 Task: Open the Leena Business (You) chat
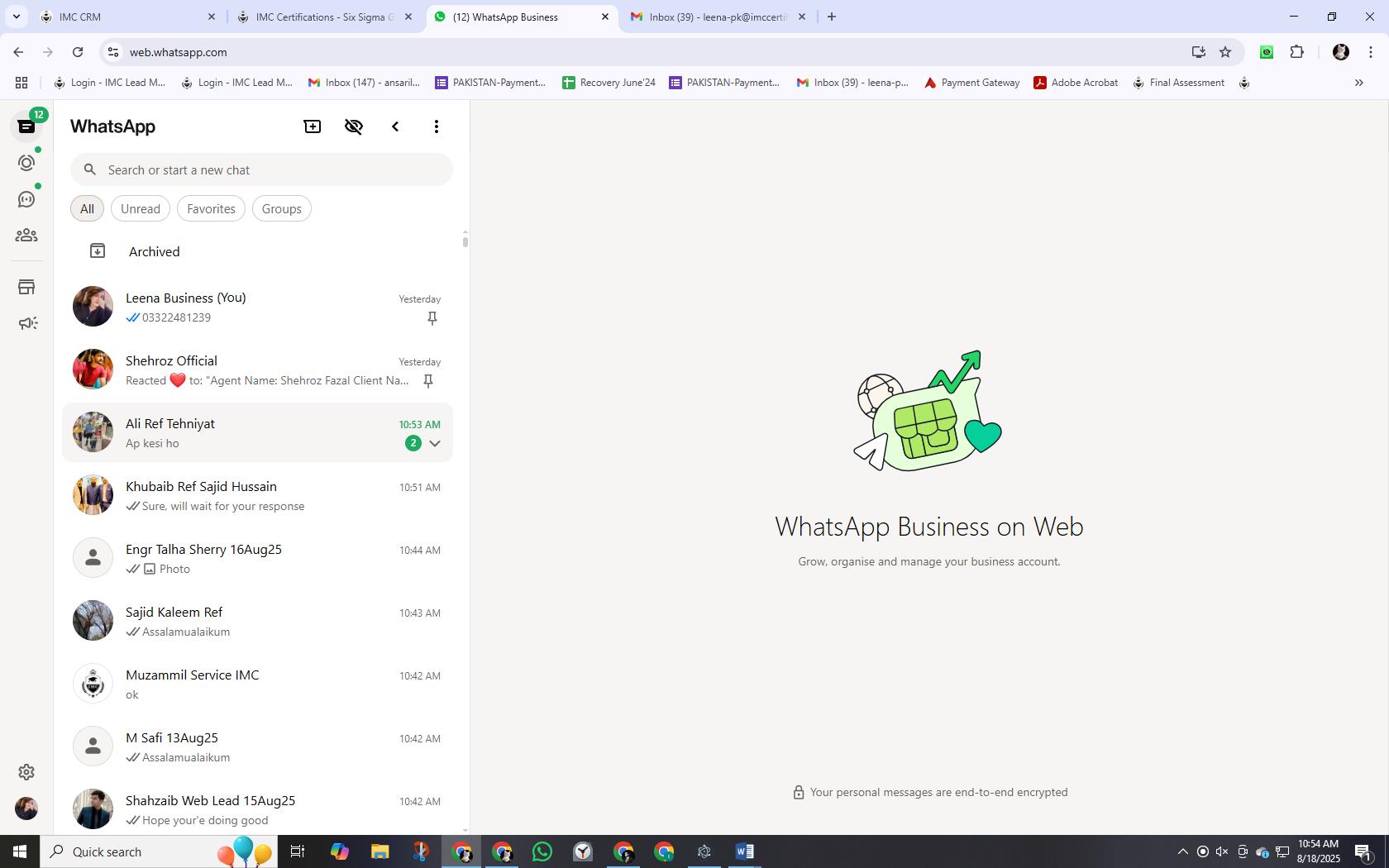257,307
